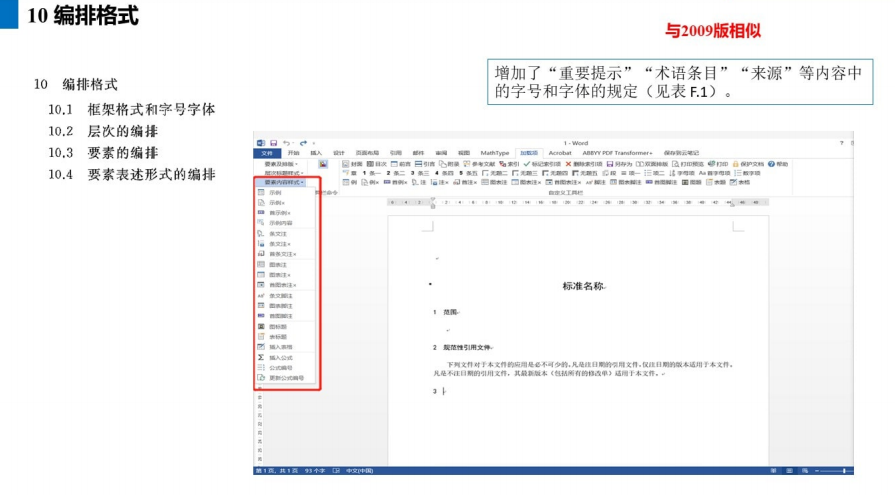
Task: Choose 插入公式 from the dropdown list
Action: 282,357
